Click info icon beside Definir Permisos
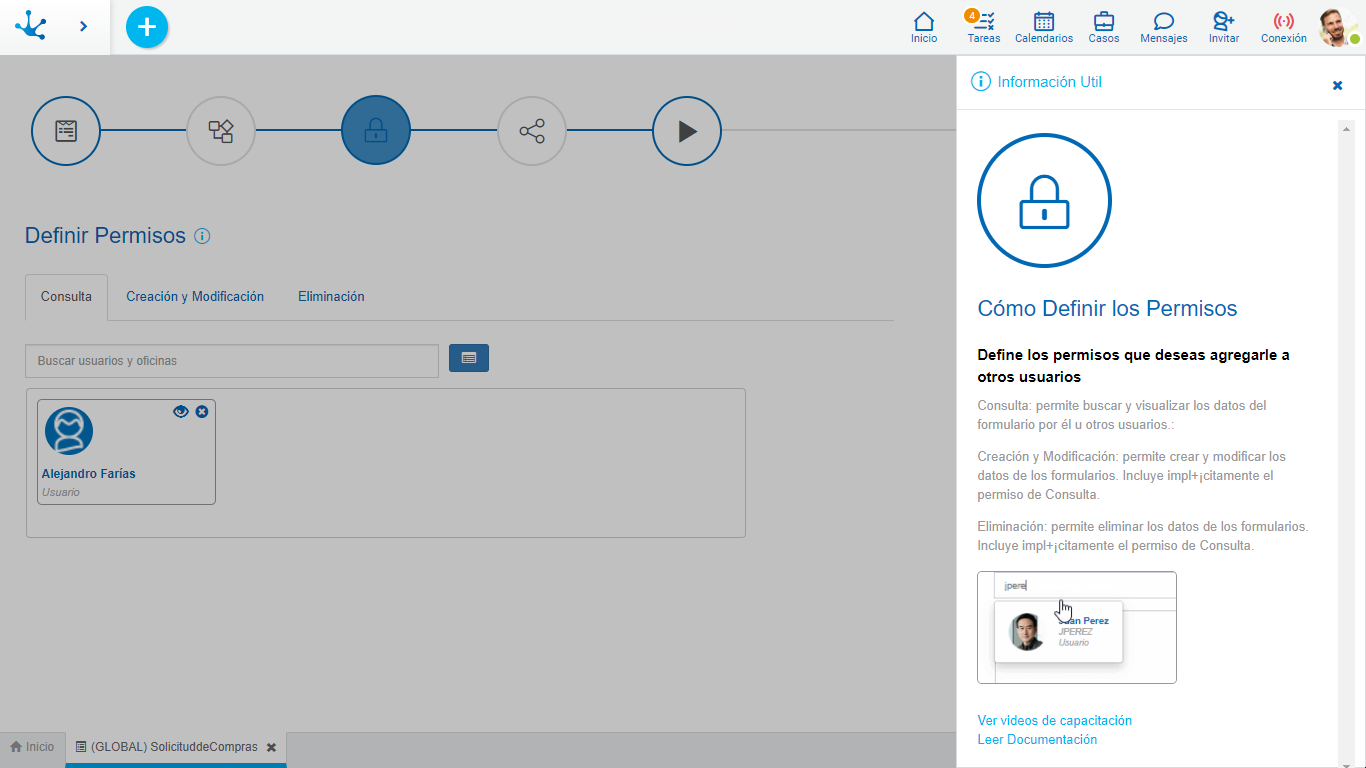1366x768 pixels. (x=202, y=236)
